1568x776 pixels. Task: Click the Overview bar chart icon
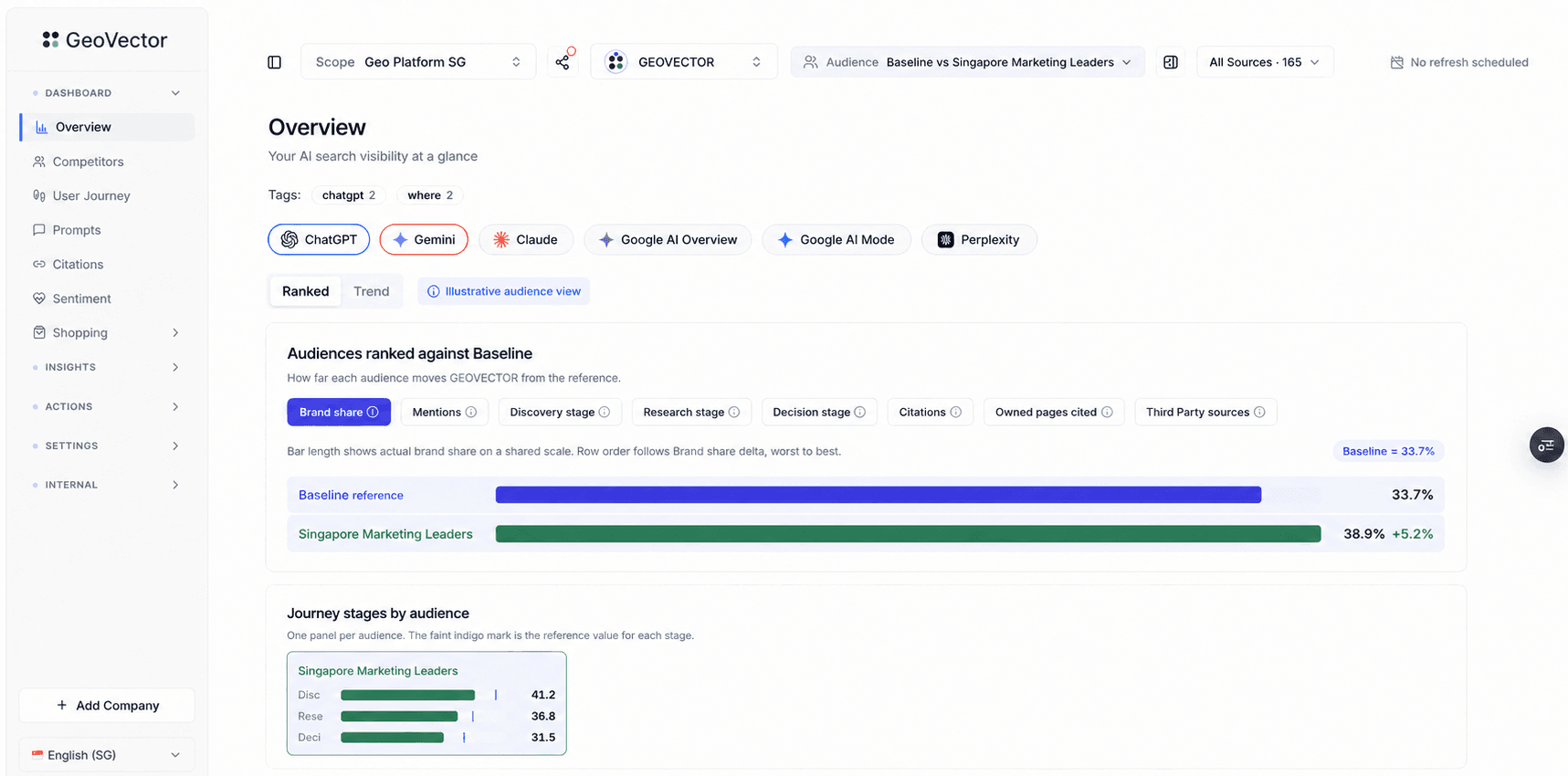point(41,127)
